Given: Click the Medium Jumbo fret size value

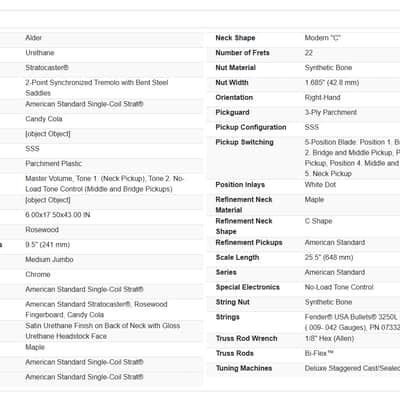Looking at the screenshot, I should coord(49,260).
